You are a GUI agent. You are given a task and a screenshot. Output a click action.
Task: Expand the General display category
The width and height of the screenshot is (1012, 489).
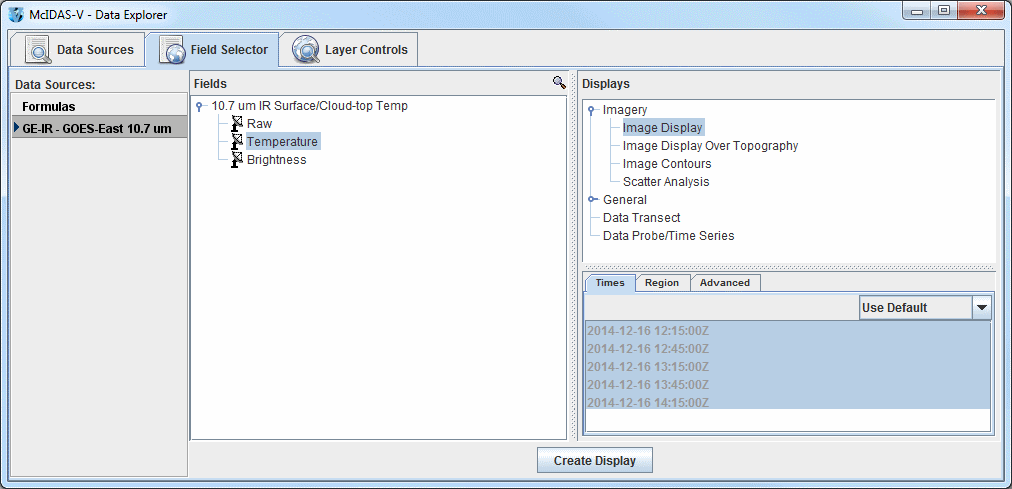click(592, 200)
